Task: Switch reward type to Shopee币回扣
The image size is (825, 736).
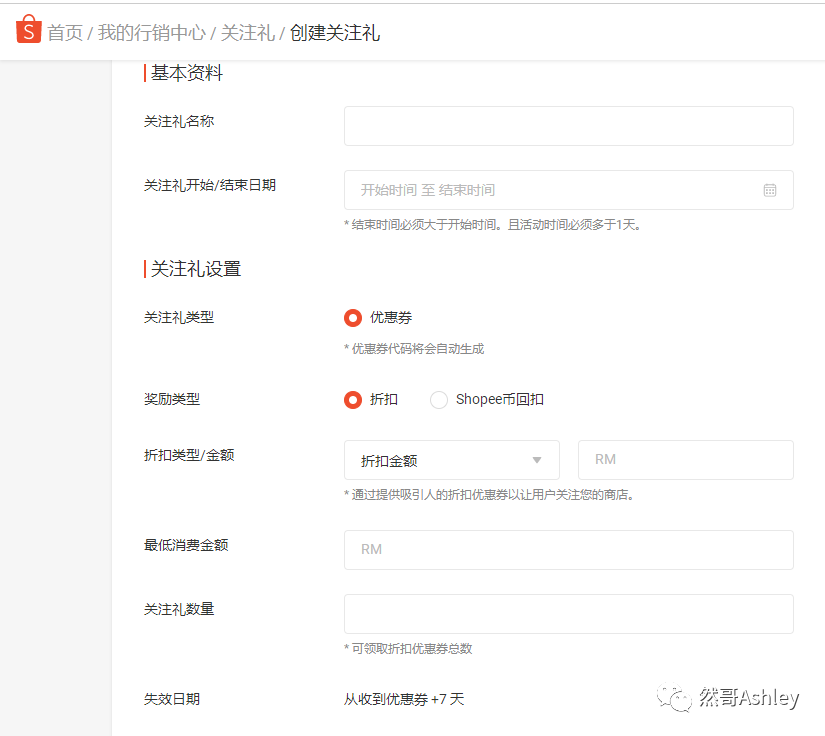Action: tap(438, 399)
